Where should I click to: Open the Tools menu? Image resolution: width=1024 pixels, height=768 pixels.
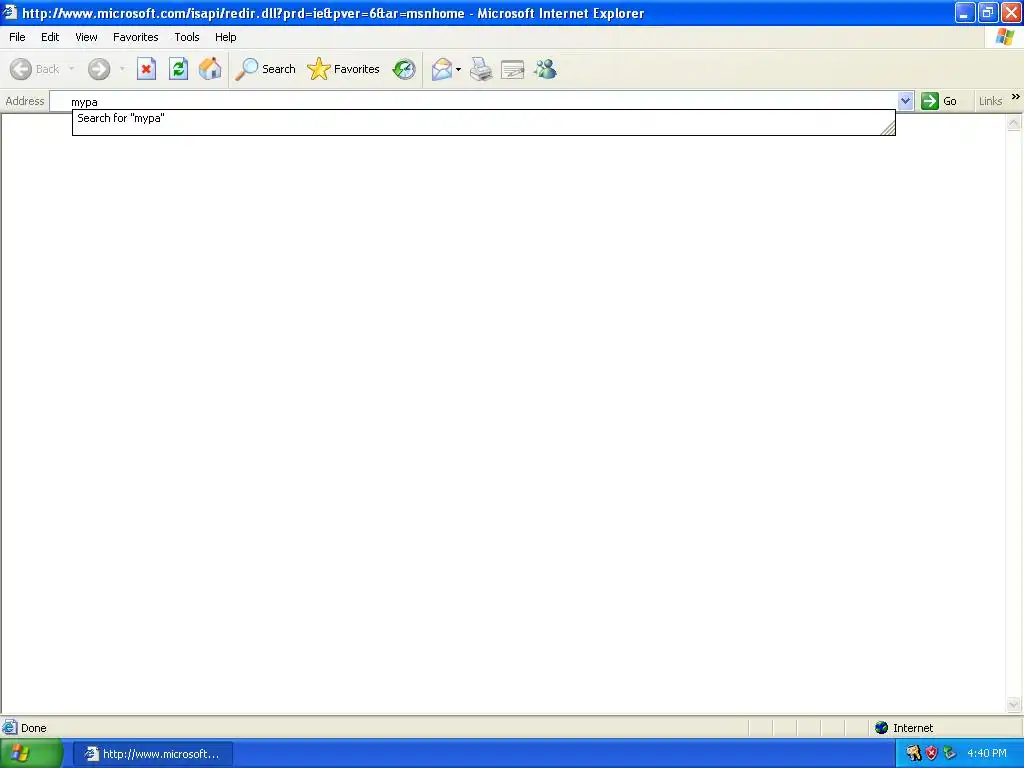[187, 37]
